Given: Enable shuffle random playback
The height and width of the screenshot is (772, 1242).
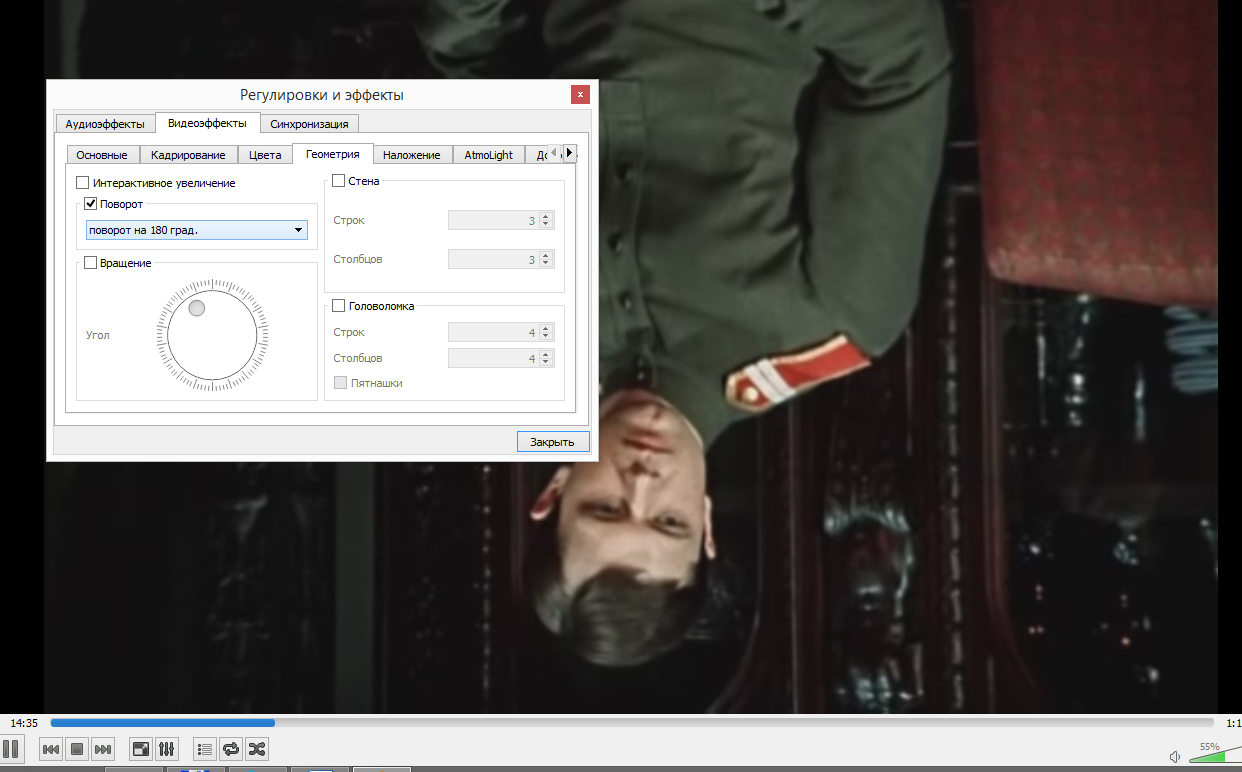Looking at the screenshot, I should coord(257,749).
